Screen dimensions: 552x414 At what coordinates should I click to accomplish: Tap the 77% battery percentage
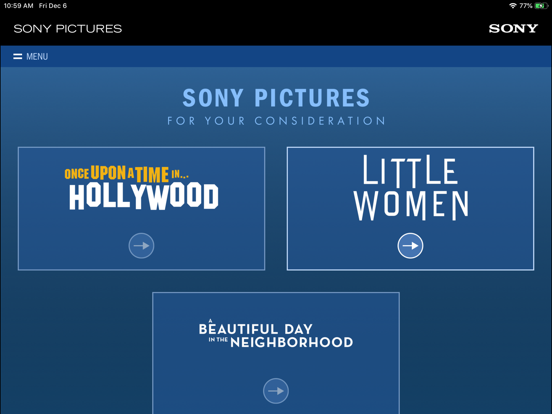click(x=526, y=6)
